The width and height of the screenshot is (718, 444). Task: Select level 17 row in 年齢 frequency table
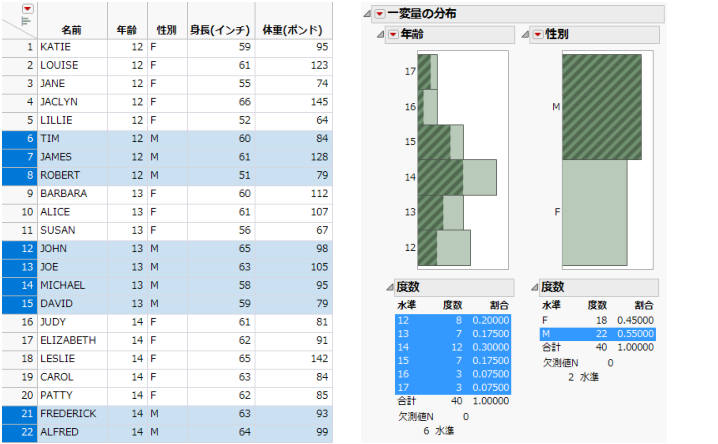coord(453,388)
